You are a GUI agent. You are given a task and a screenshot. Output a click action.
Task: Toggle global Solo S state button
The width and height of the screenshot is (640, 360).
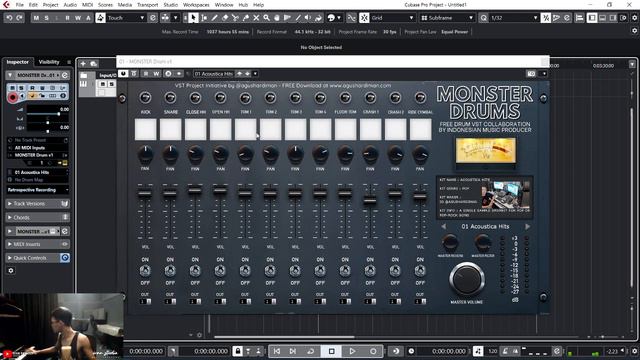point(47,18)
